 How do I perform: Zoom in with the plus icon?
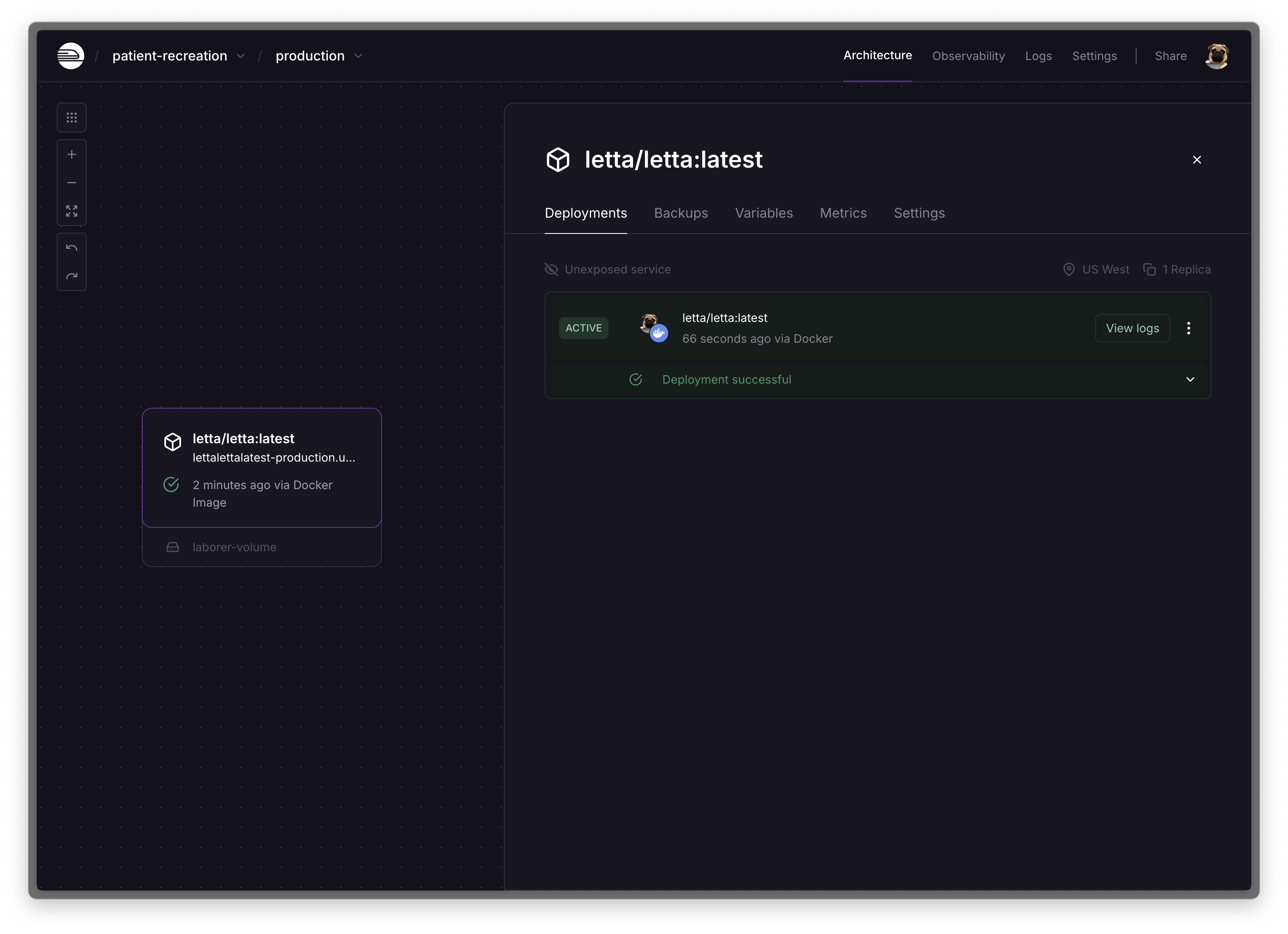[72, 154]
